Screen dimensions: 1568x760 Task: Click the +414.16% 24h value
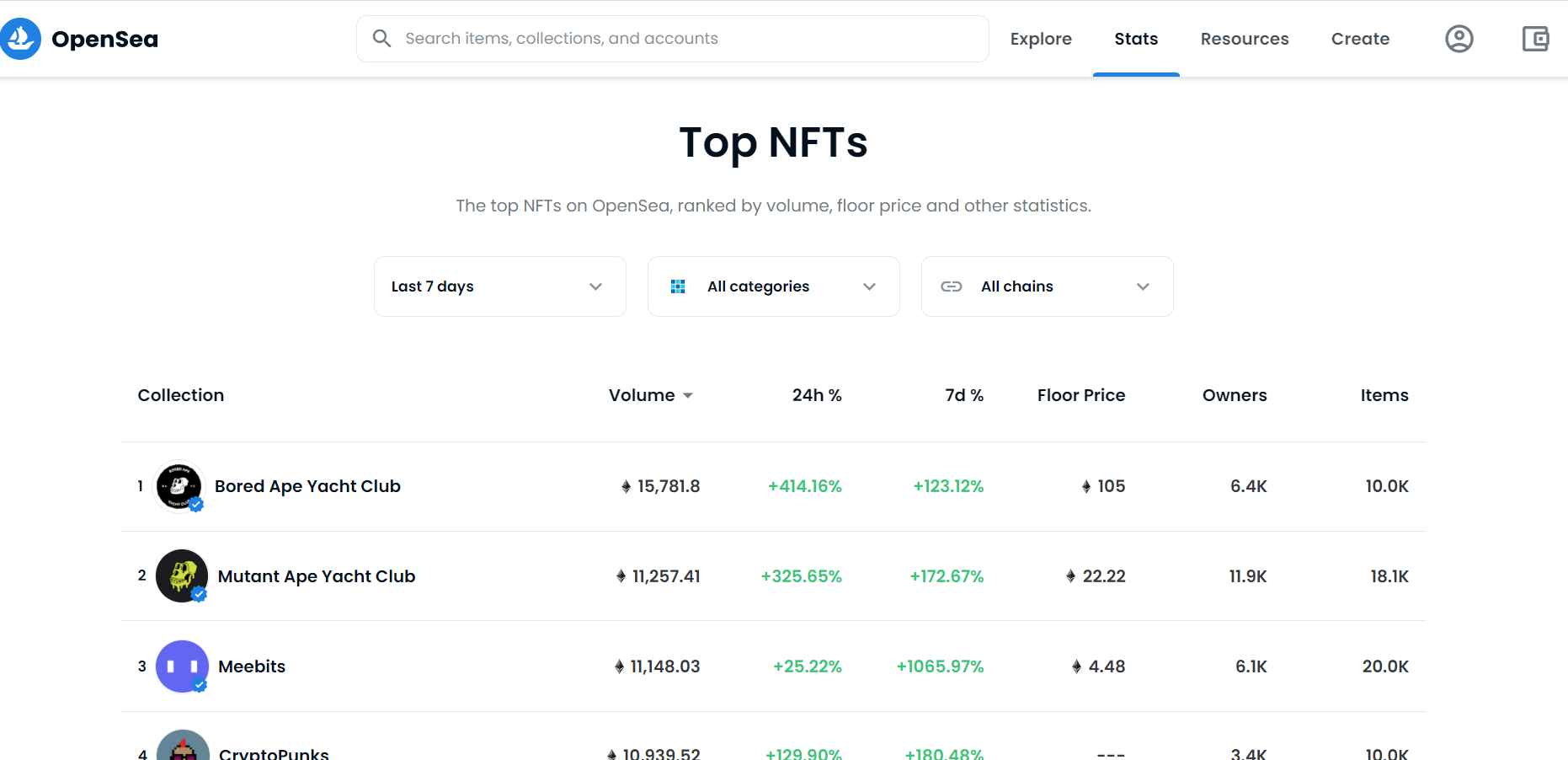point(804,486)
